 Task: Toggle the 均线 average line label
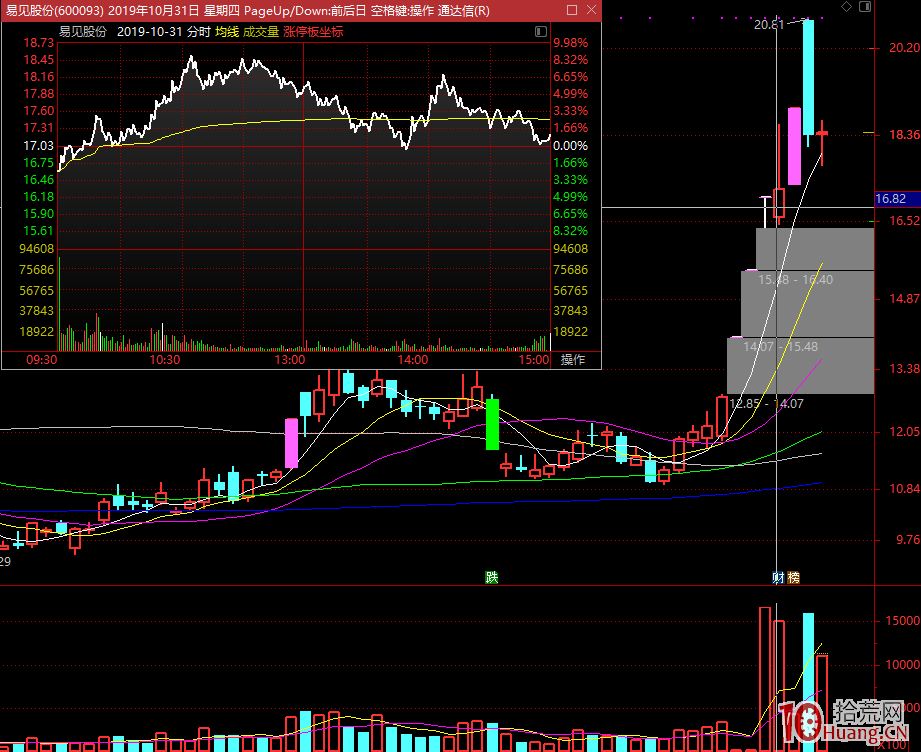click(x=227, y=31)
